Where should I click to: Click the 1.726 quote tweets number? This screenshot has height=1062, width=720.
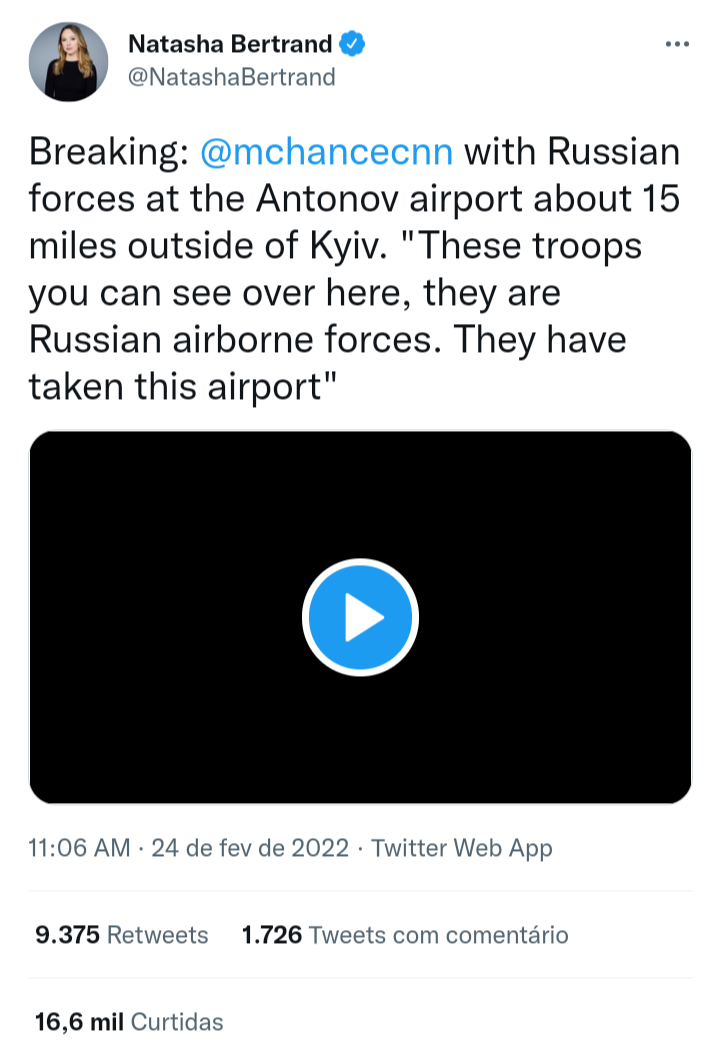tap(271, 935)
